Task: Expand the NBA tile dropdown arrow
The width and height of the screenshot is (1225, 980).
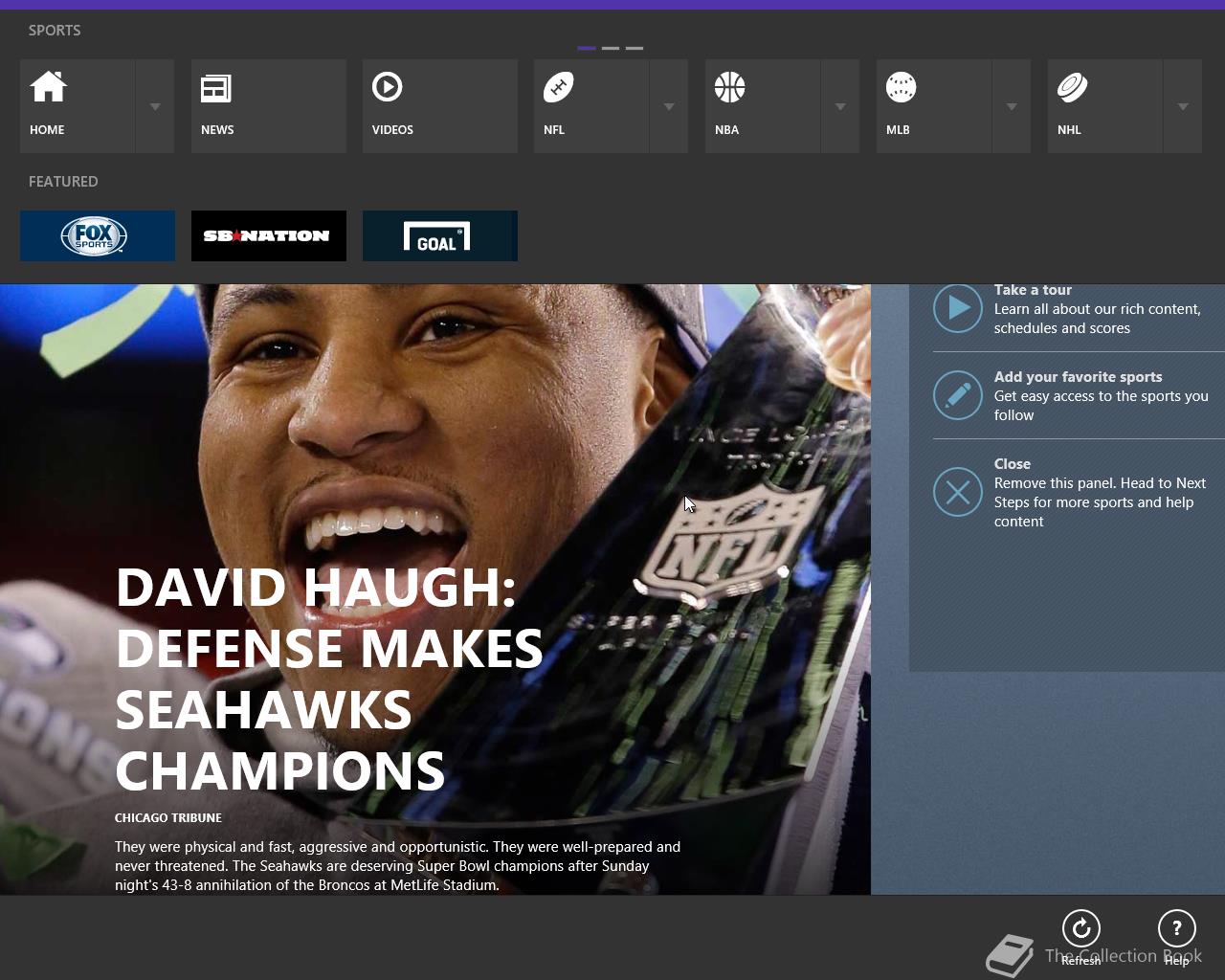Action: pos(840,106)
